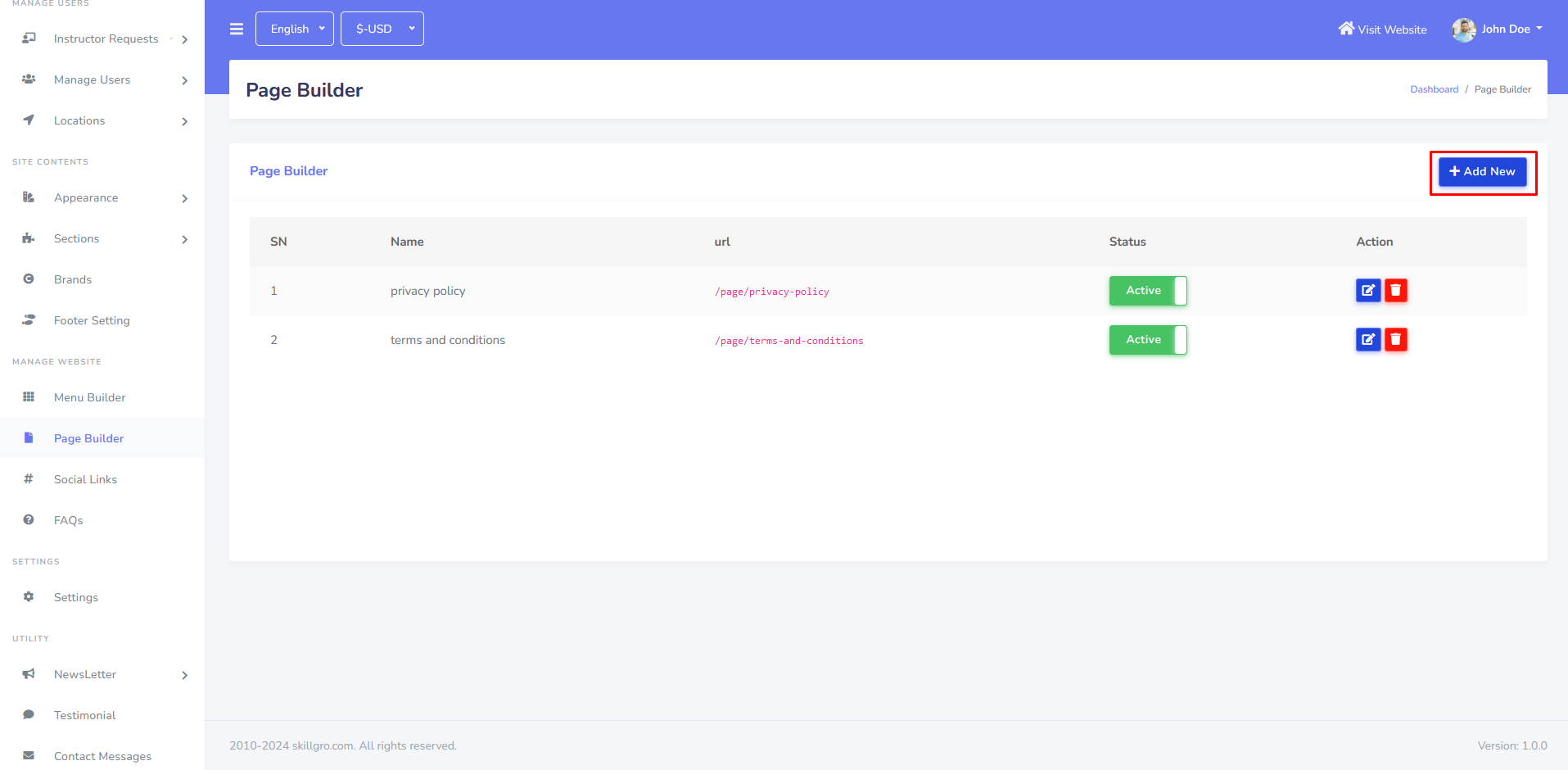The width and height of the screenshot is (1568, 770).
Task: Click the Contact Messages envelope icon
Action: tap(29, 756)
